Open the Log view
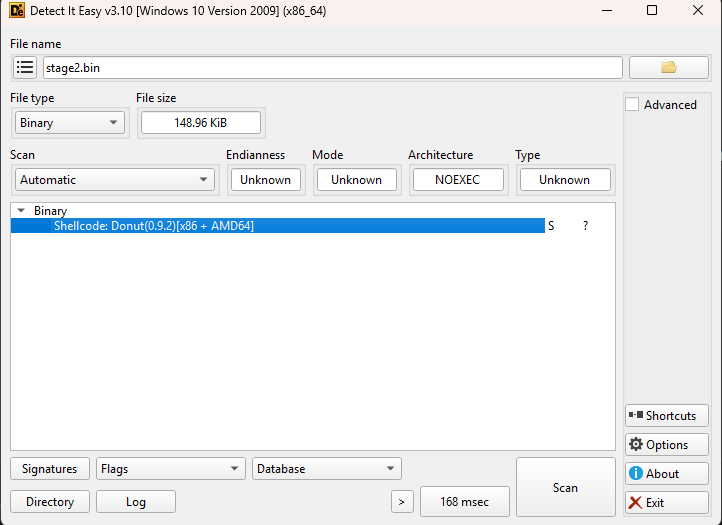The height and width of the screenshot is (525, 722). [136, 502]
